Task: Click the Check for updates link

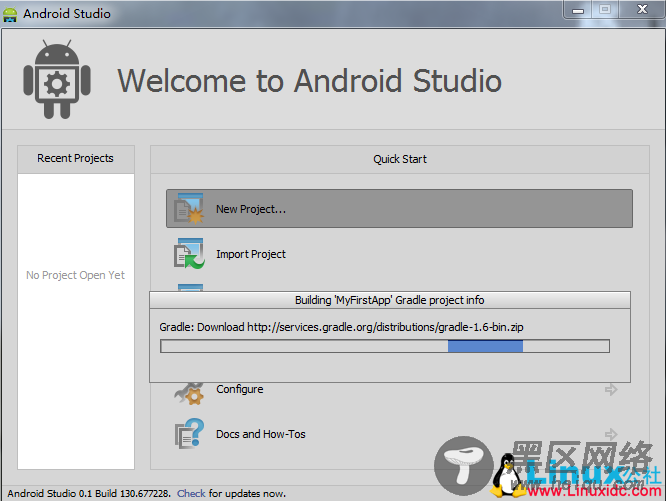Action: [x=191, y=493]
